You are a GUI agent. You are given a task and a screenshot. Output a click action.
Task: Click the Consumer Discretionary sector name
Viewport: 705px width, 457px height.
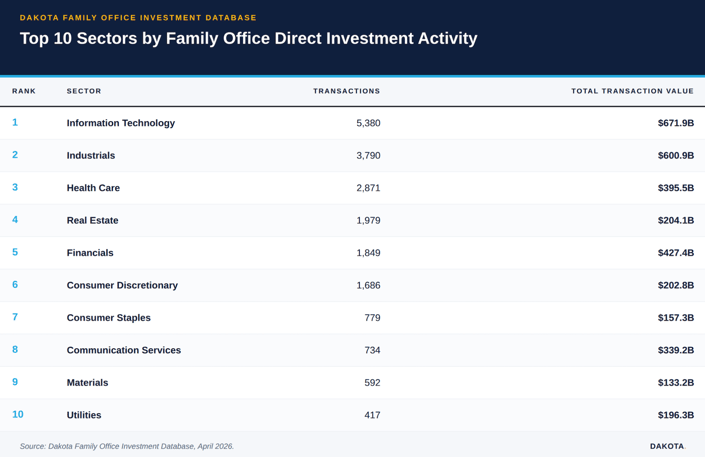click(123, 285)
